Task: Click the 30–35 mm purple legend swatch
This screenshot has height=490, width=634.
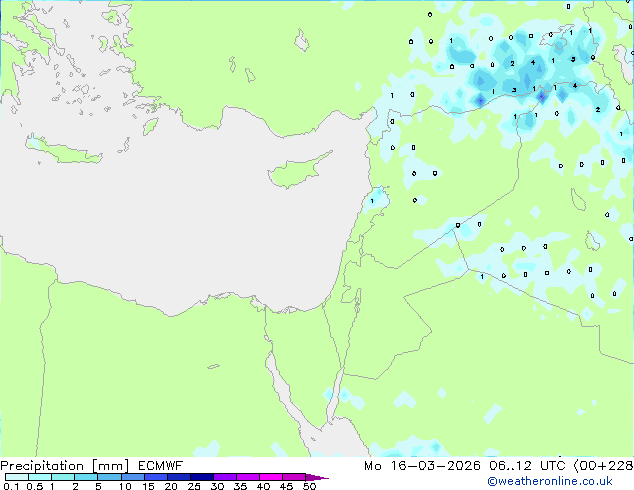Action: [x=224, y=477]
